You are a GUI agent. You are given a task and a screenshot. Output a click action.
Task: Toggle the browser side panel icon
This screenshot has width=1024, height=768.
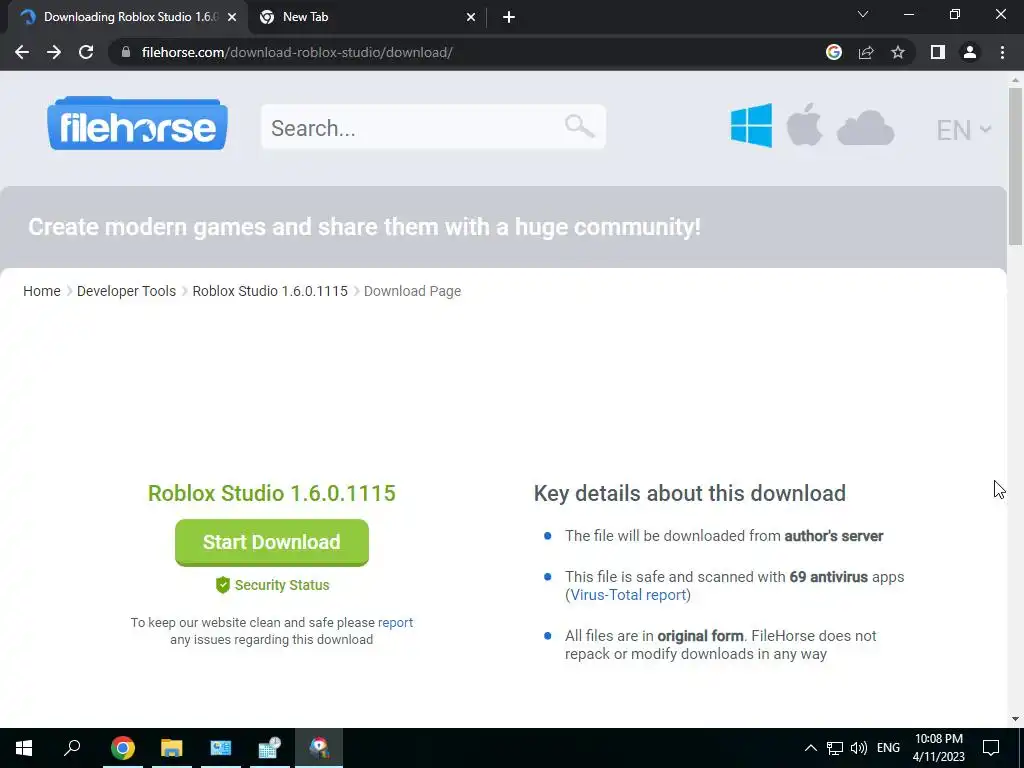tap(938, 52)
